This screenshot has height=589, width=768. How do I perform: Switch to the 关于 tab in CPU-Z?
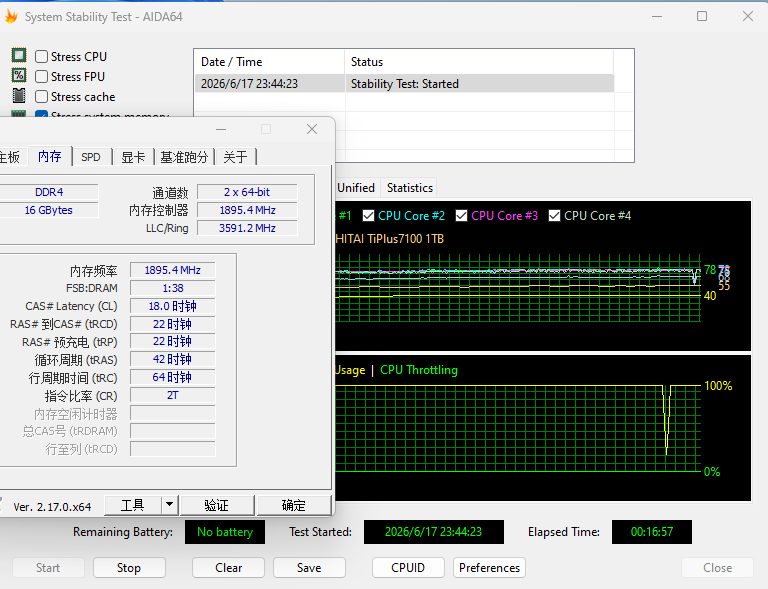tap(236, 157)
